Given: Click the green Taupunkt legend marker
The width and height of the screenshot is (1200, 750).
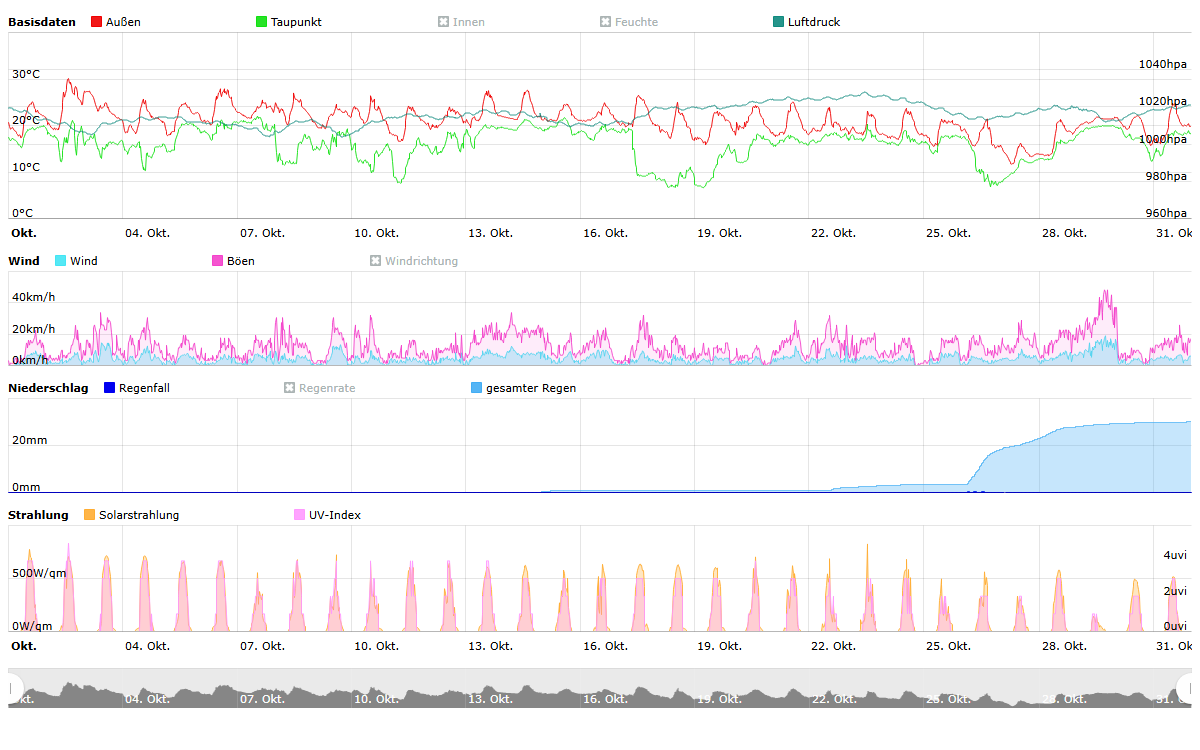Looking at the screenshot, I should point(262,22).
